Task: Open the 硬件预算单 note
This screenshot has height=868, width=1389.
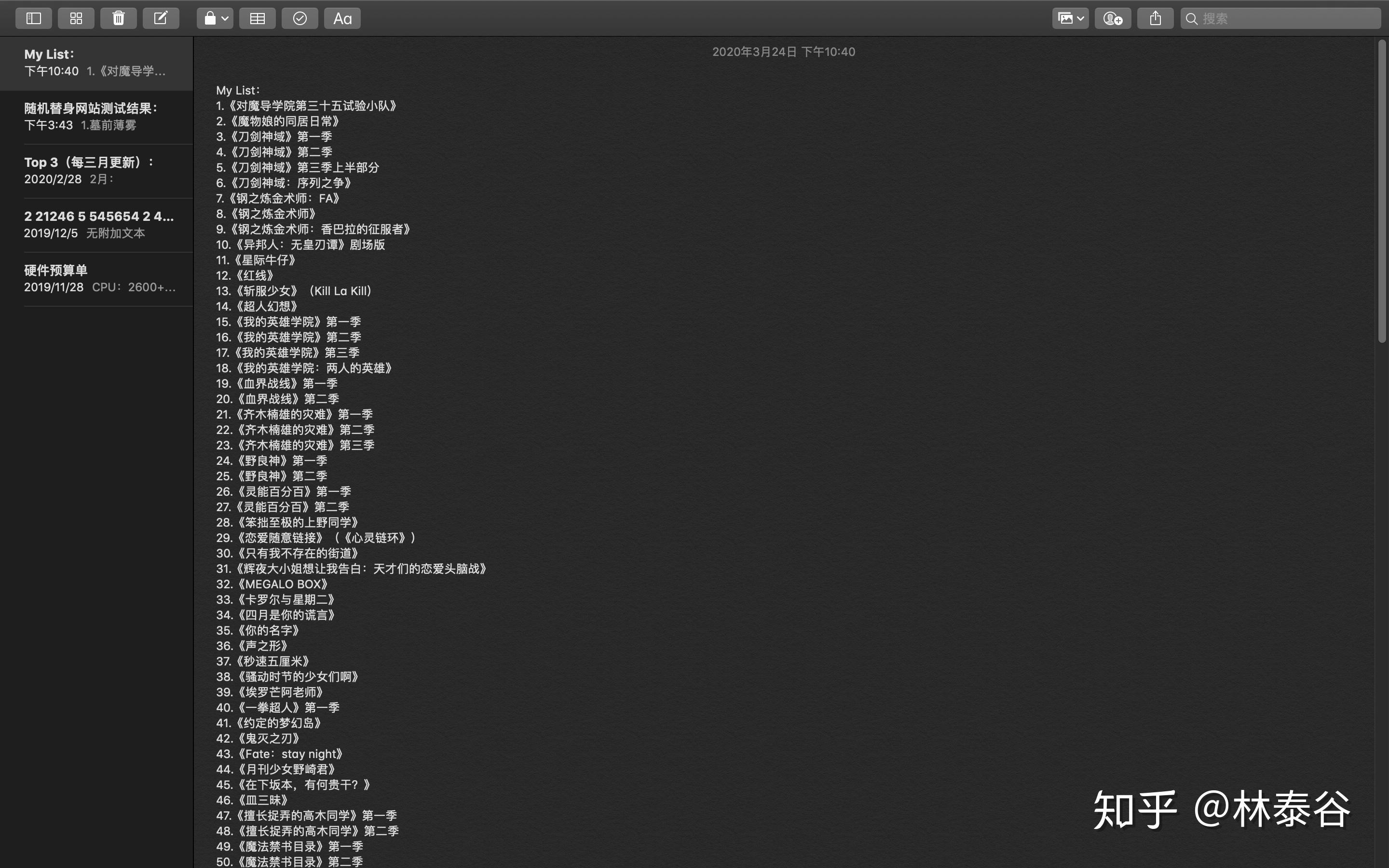Action: [96, 279]
